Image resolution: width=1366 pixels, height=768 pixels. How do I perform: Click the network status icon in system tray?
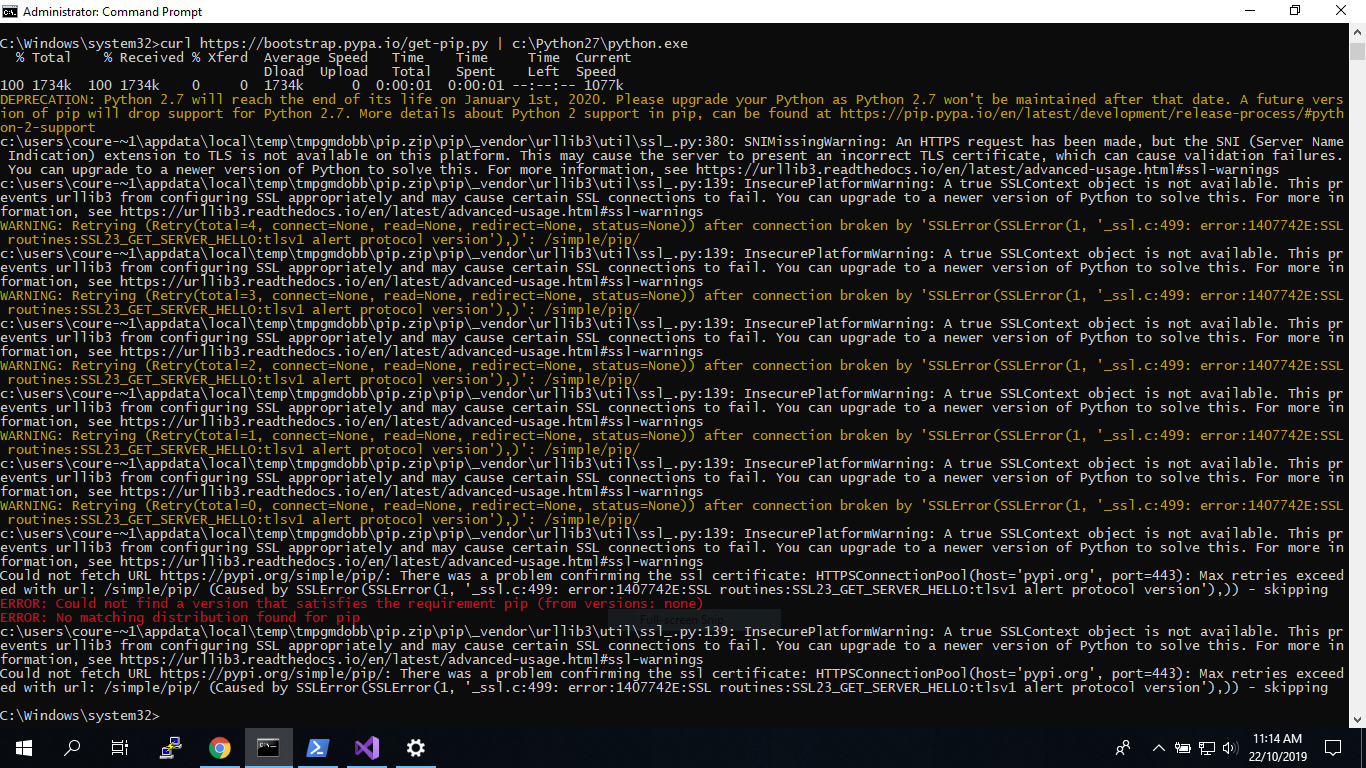1207,747
